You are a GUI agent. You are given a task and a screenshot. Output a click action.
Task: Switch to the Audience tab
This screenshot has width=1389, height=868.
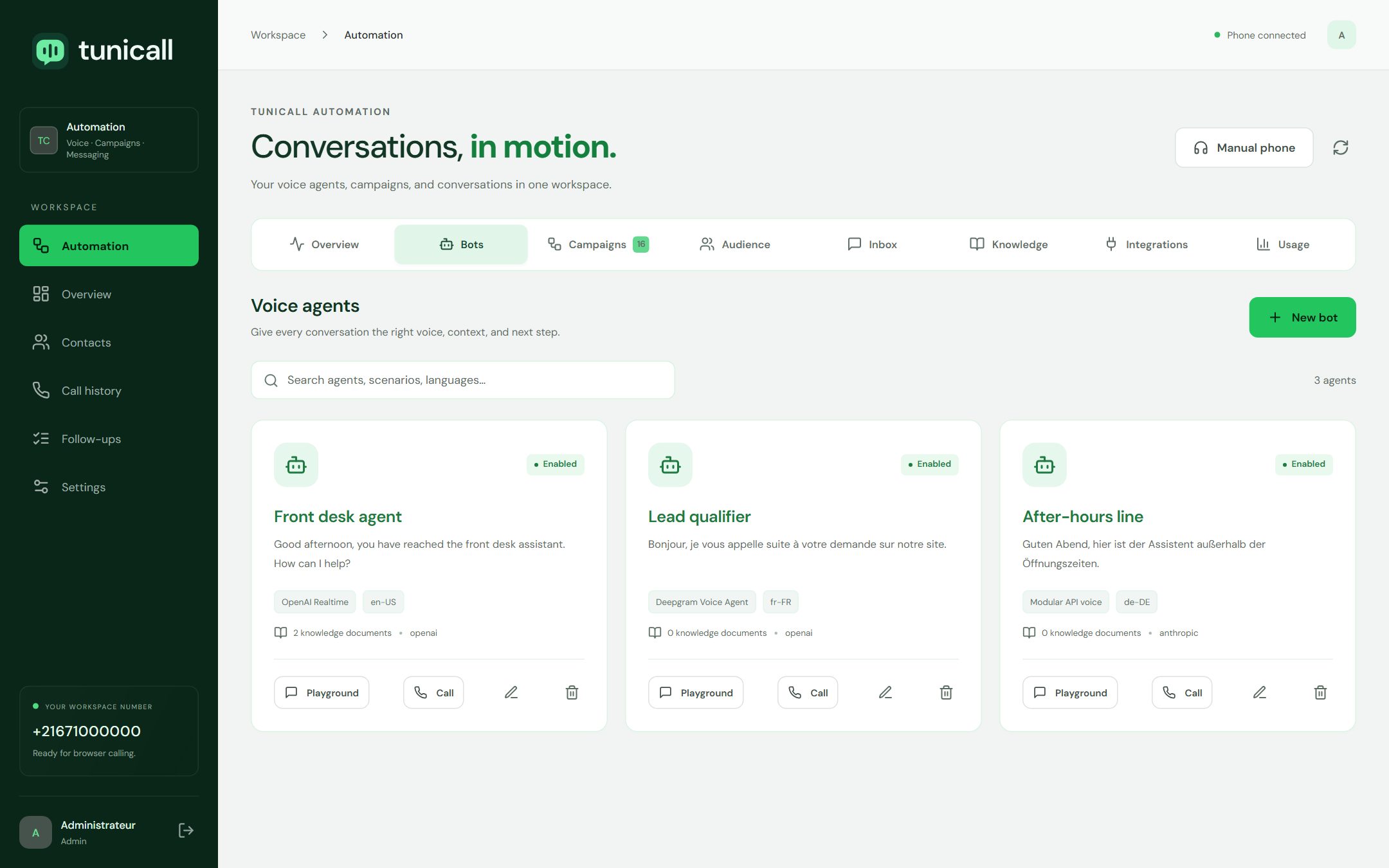click(735, 244)
